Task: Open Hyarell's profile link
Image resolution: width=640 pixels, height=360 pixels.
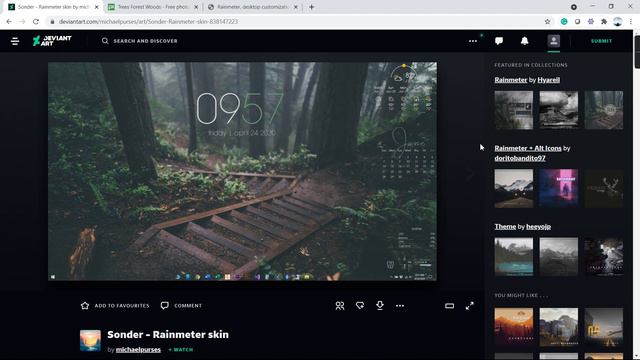Action: point(549,80)
